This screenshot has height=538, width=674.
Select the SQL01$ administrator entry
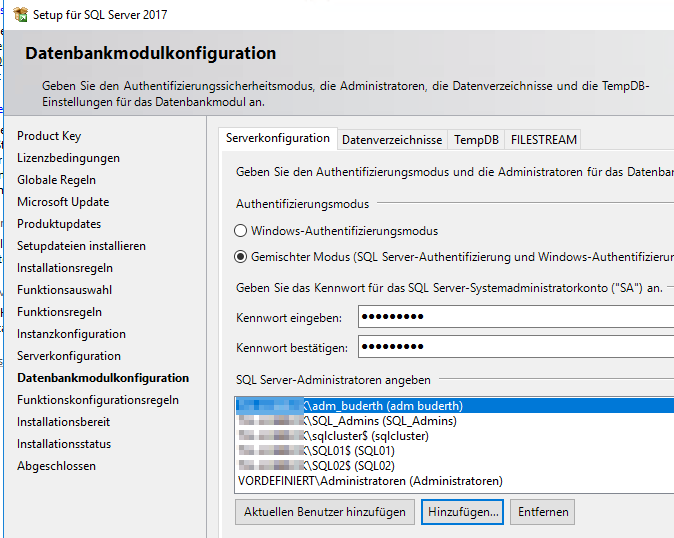[455, 451]
